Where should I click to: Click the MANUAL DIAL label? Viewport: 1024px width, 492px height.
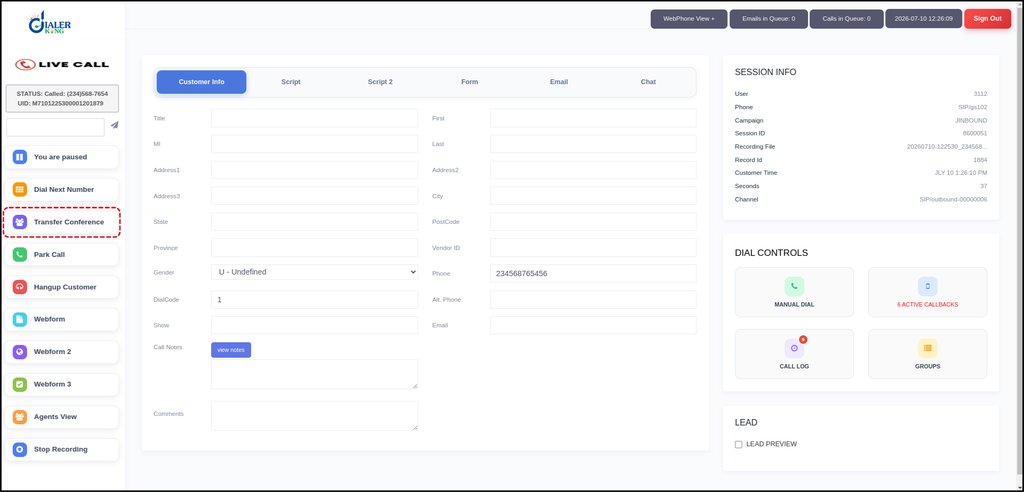(794, 304)
